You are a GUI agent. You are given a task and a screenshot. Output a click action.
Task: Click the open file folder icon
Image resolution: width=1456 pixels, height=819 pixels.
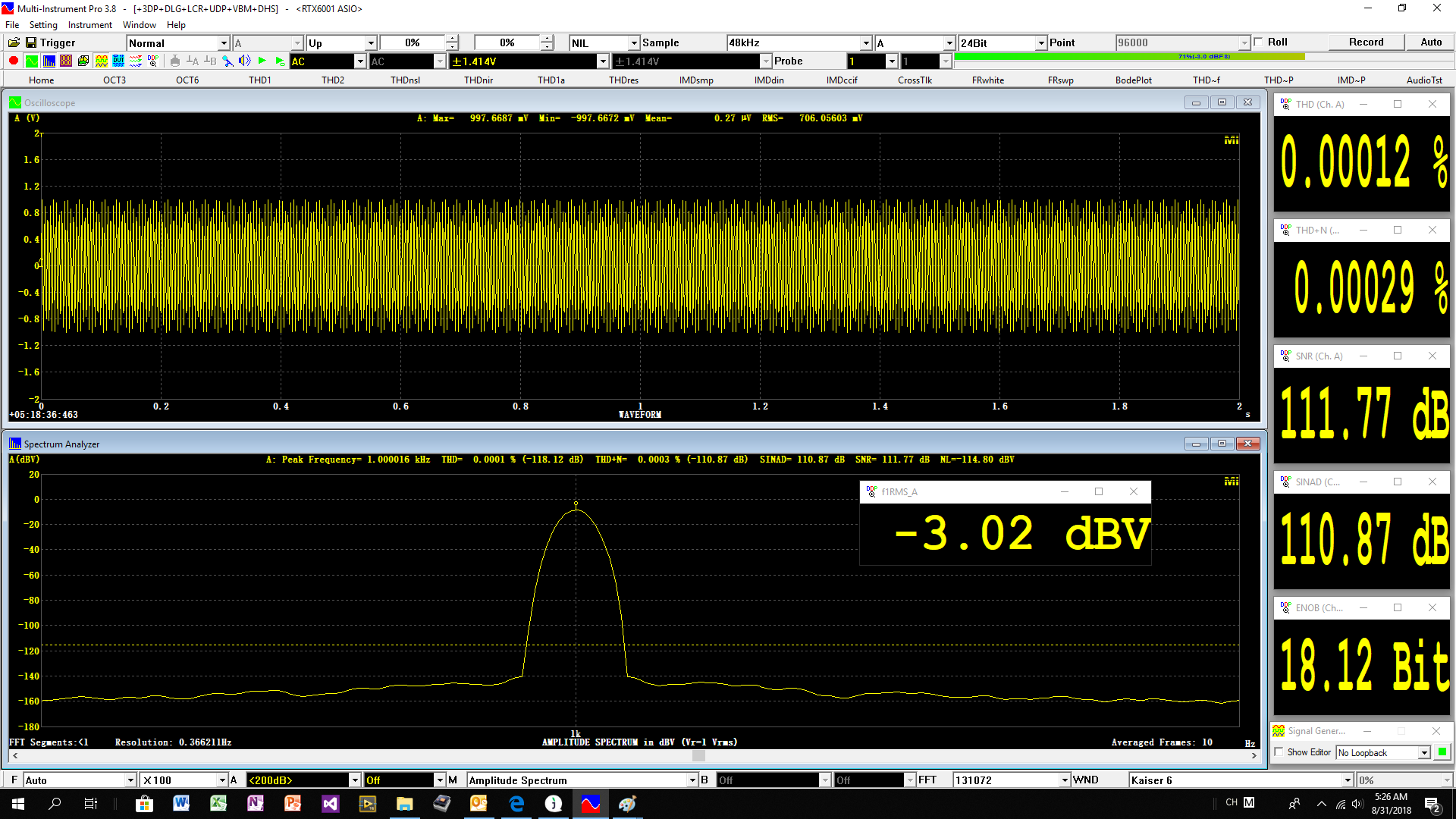14,42
